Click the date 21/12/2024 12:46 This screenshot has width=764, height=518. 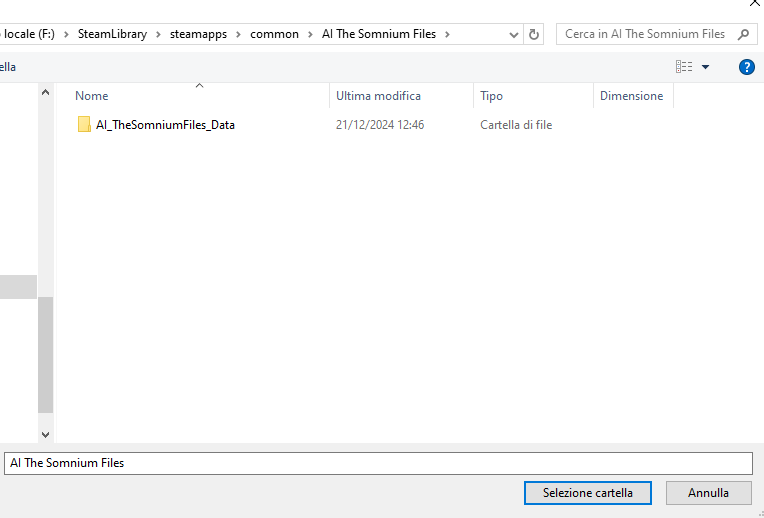click(380, 125)
